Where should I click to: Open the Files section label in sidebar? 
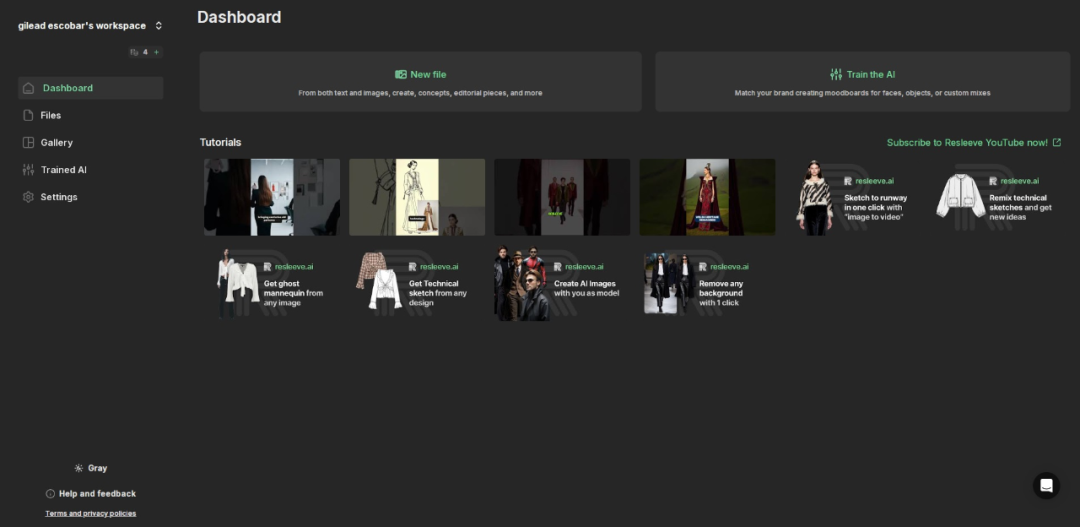[x=51, y=115]
